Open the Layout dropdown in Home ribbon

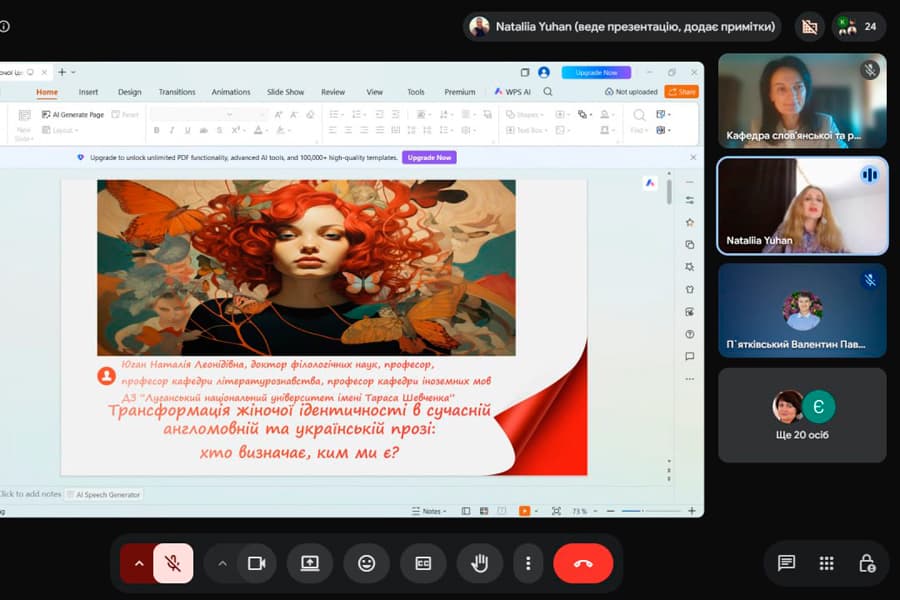[60, 130]
